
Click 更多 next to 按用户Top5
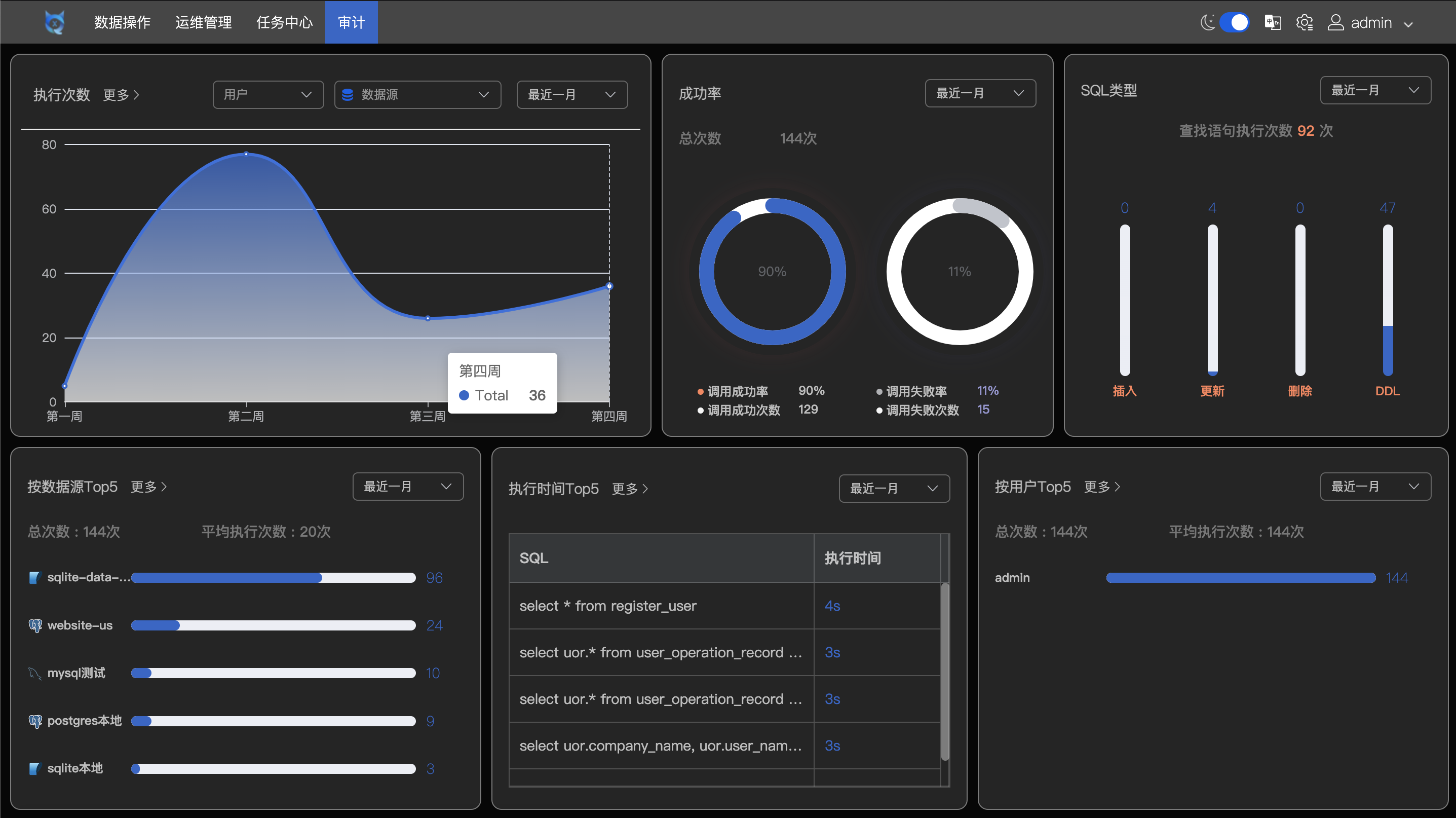tap(1101, 486)
